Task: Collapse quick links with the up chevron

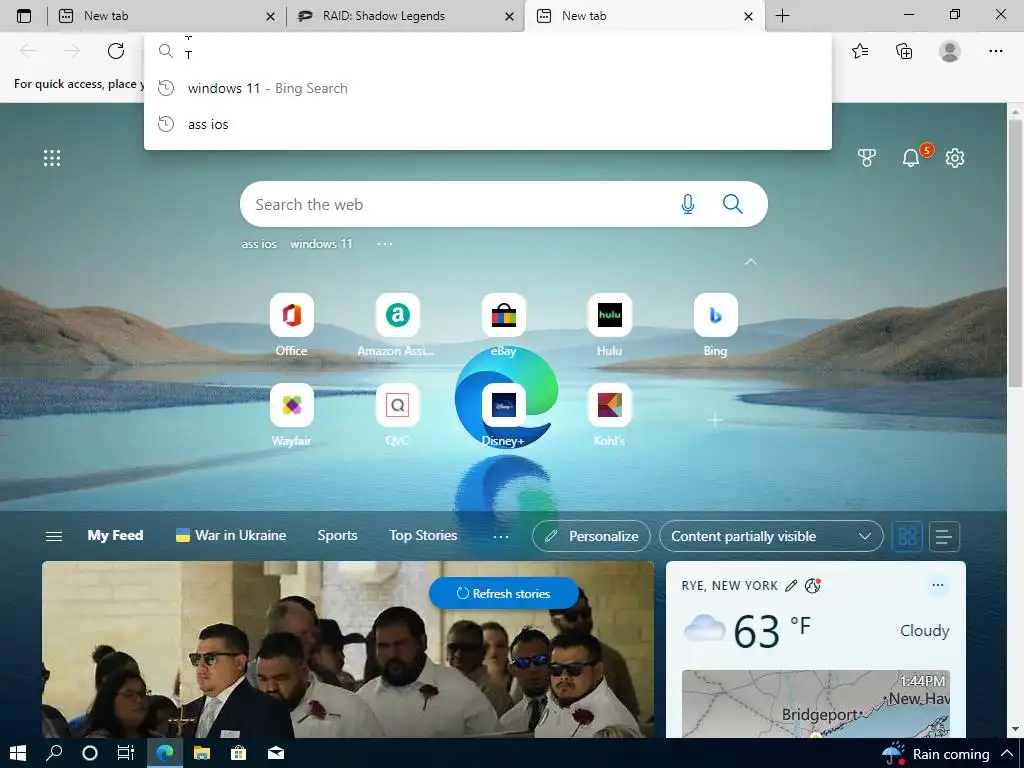Action: [751, 262]
